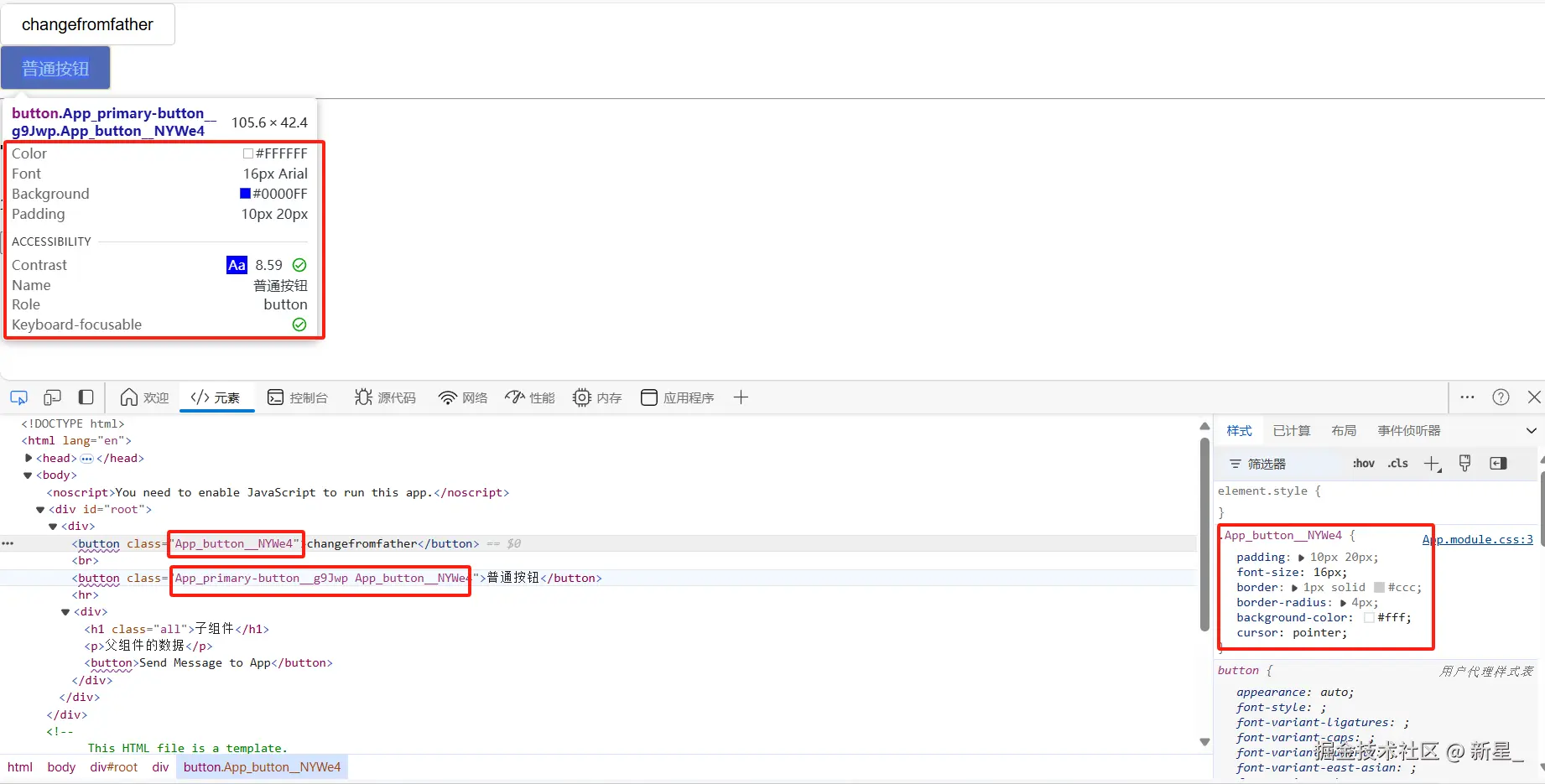
Task: Edit the .App_button__NYWe4 selector in styles
Action: click(x=1280, y=536)
